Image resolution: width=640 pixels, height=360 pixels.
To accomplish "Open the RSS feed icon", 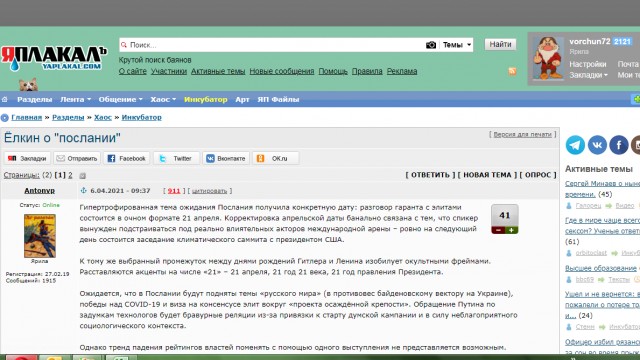I will (512, 71).
